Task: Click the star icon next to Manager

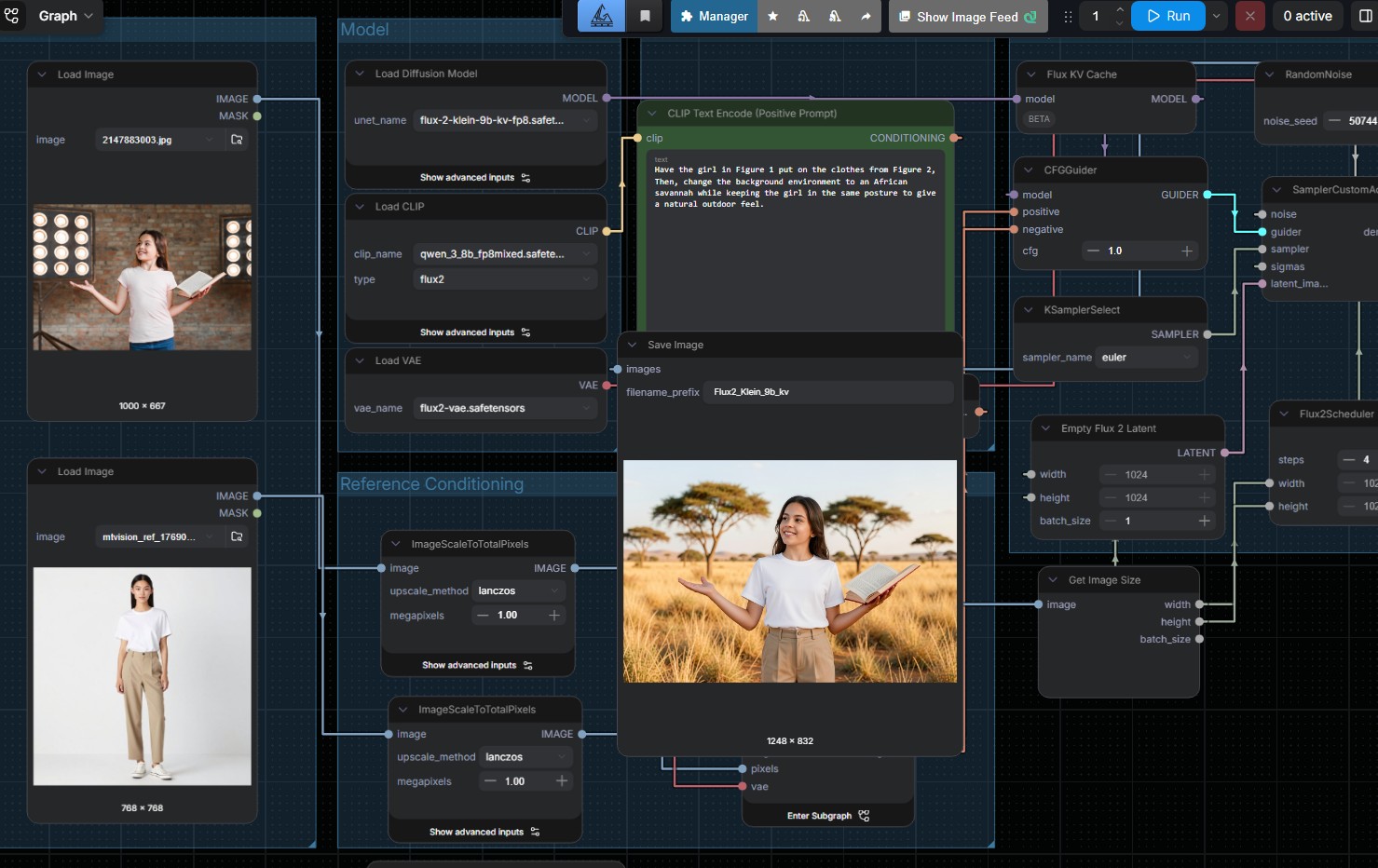Action: (772, 16)
